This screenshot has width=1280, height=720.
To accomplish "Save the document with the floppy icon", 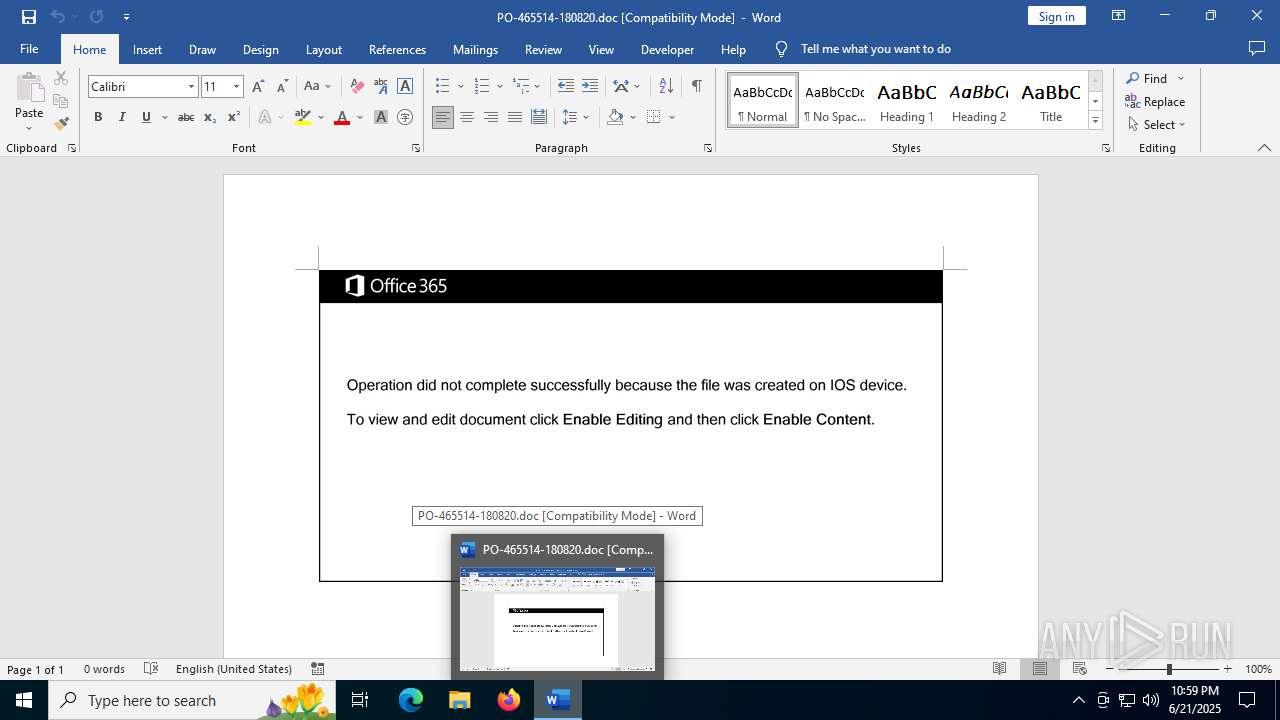I will [x=29, y=17].
